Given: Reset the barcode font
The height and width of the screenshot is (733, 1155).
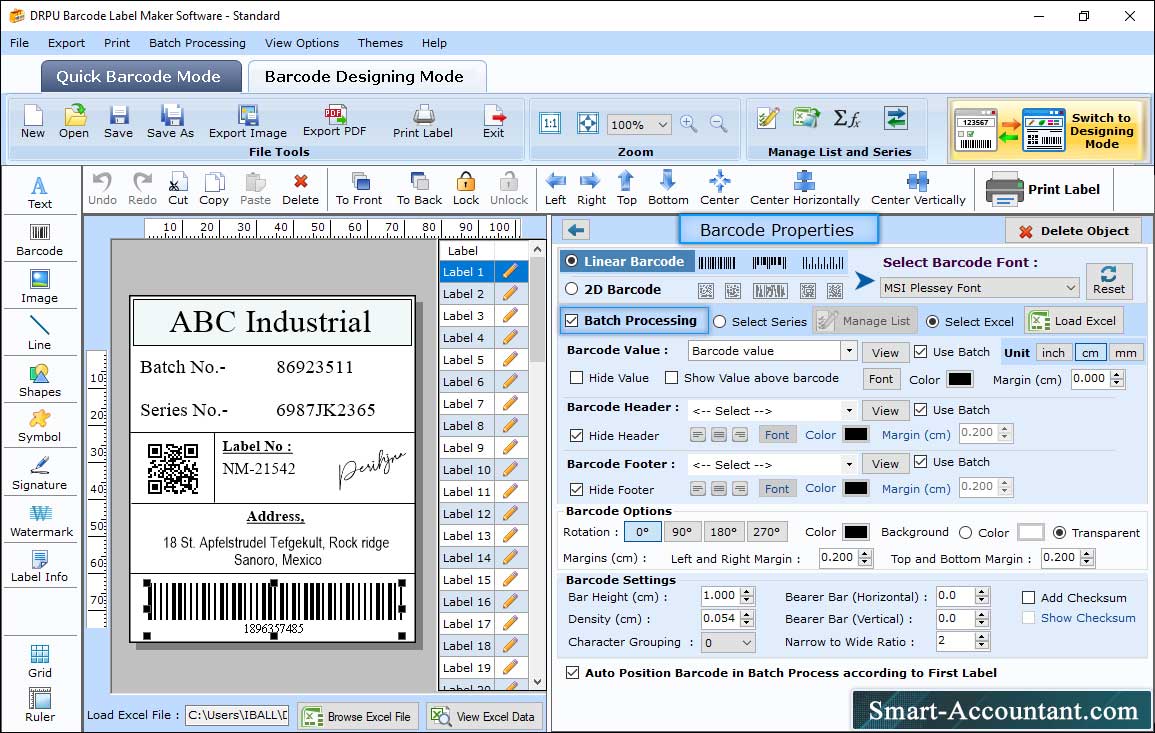Looking at the screenshot, I should pyautogui.click(x=1109, y=281).
